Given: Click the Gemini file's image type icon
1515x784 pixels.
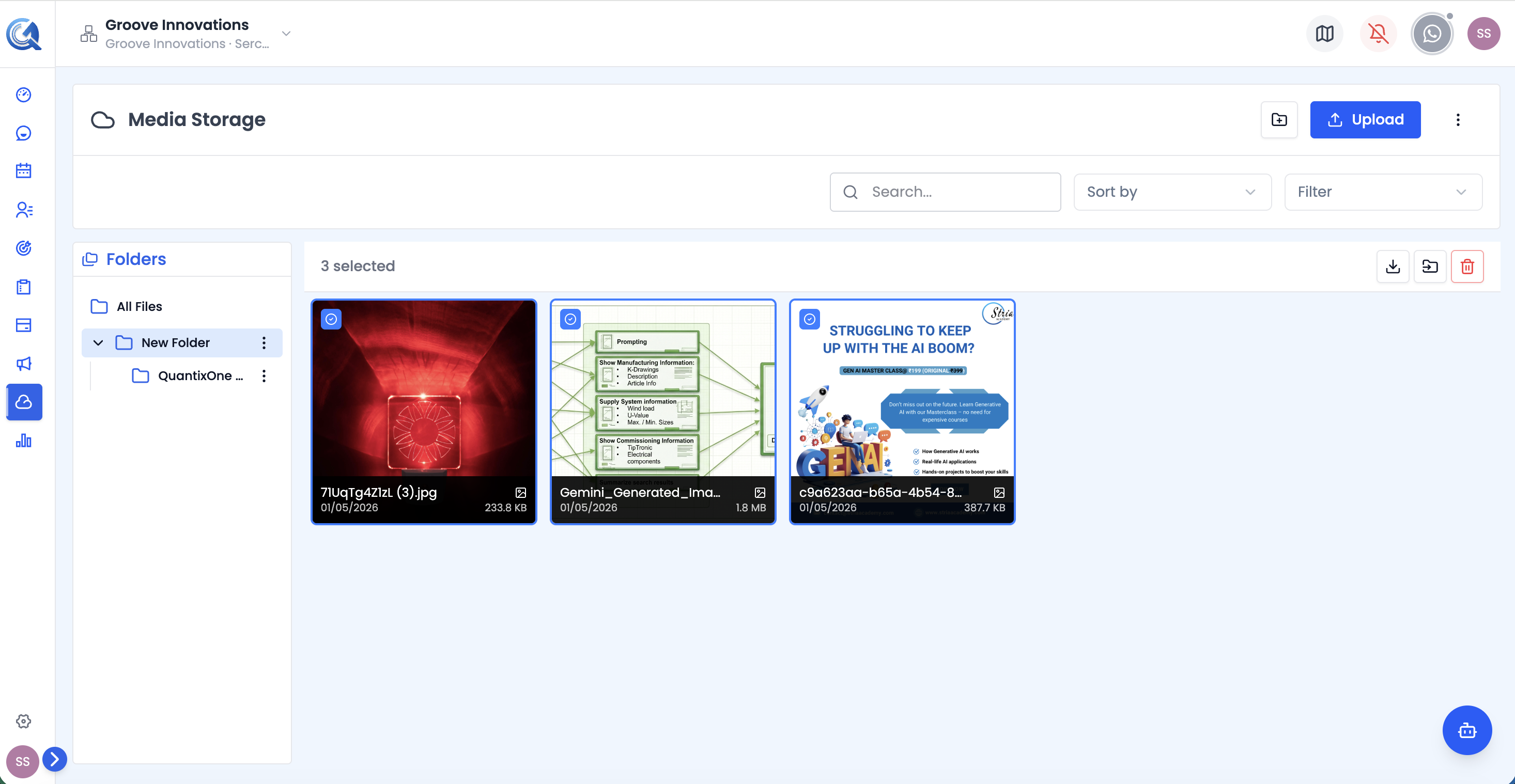Looking at the screenshot, I should coord(760,493).
